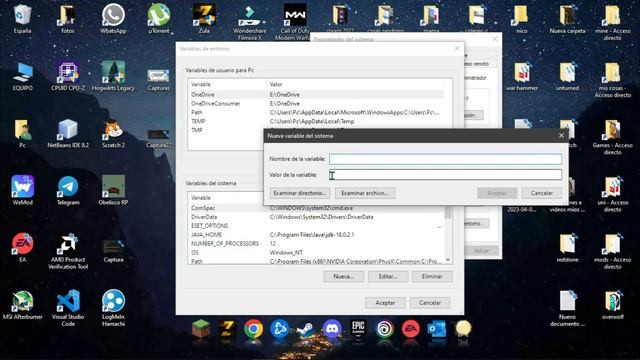The image size is (640, 360).
Task: Open LogMeIn Hamachi icon
Action: point(113,308)
